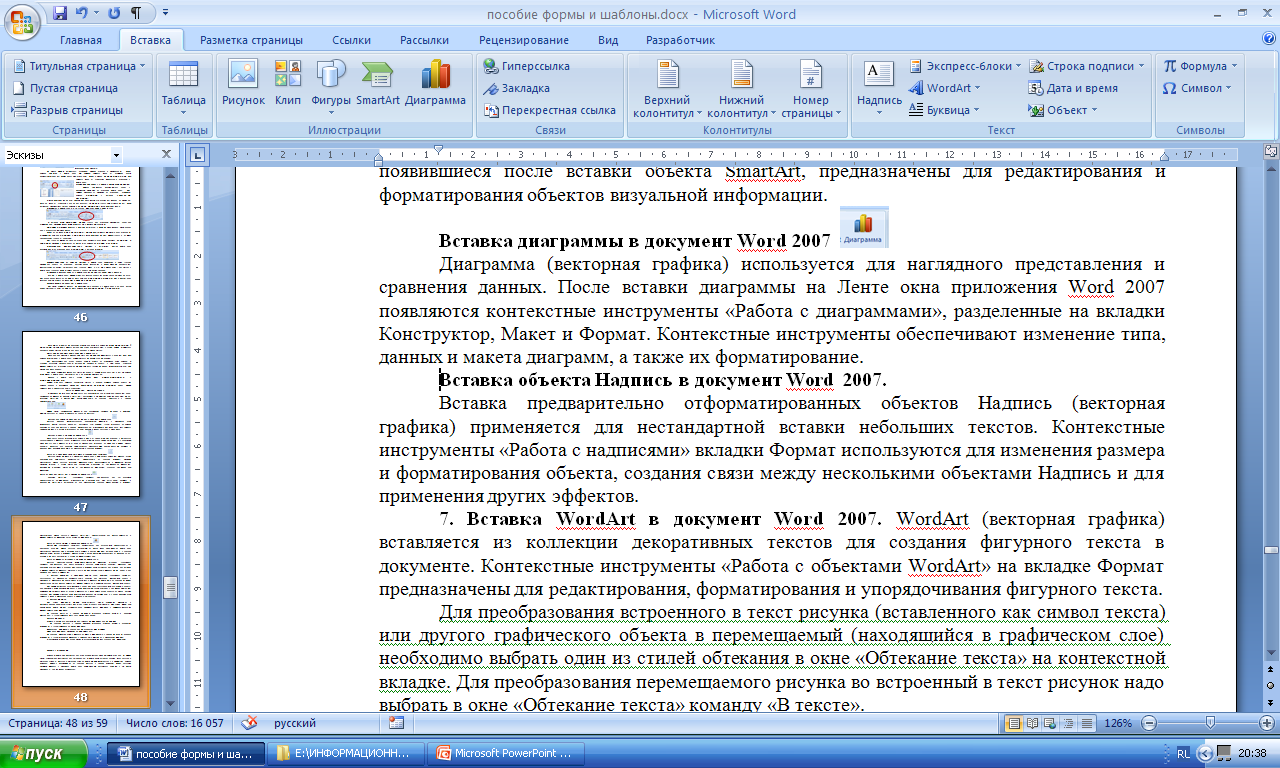Switch to Главная ribbon tab
The width and height of the screenshot is (1280, 768).
point(81,40)
